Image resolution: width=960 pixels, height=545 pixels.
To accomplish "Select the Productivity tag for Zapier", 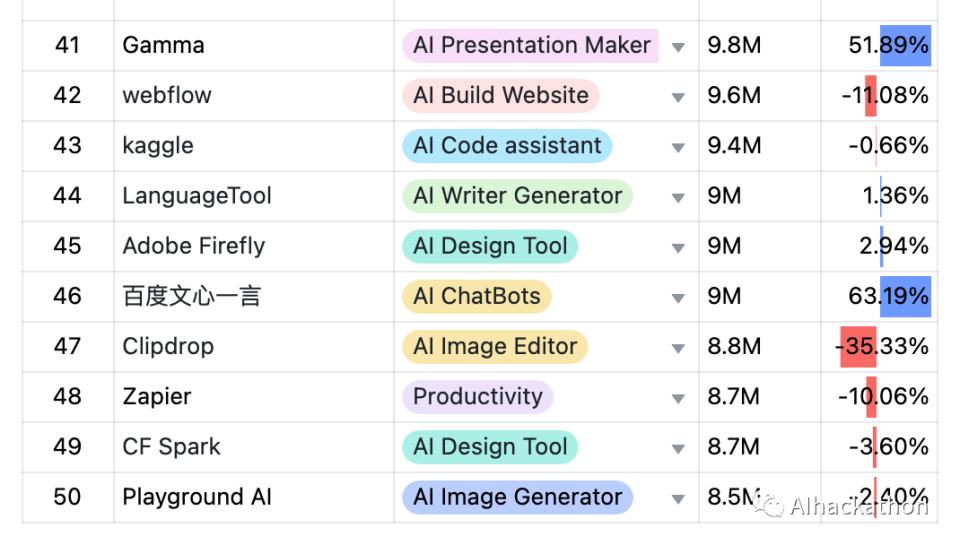I will pos(478,397).
